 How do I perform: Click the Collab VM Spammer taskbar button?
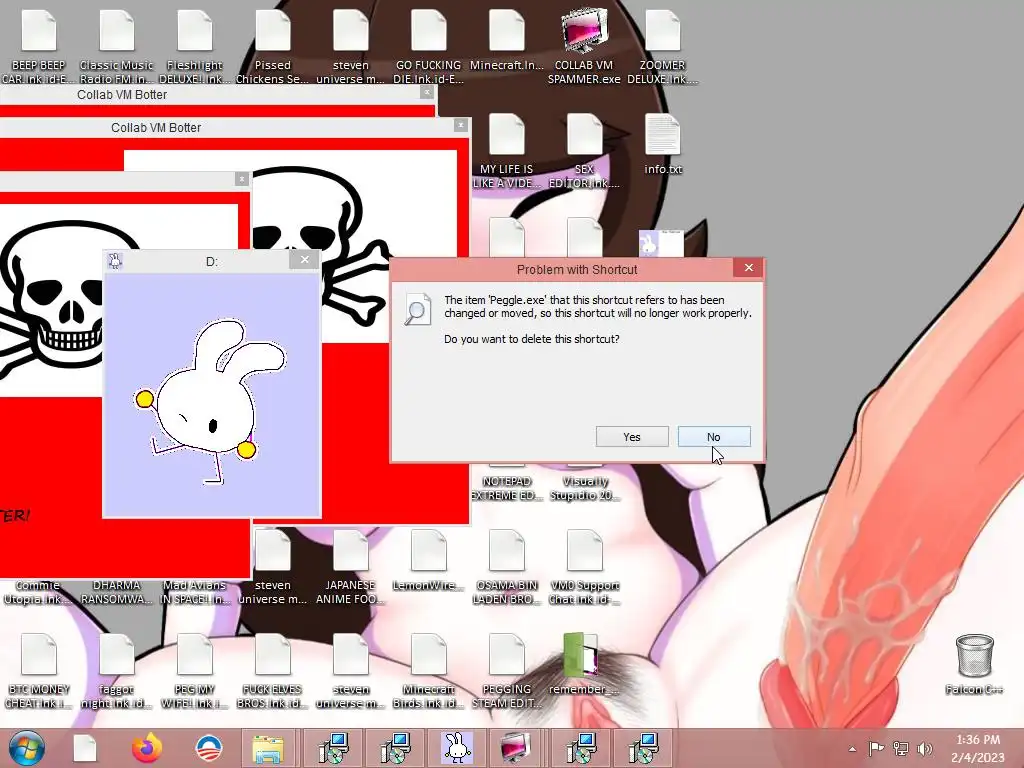tap(516, 748)
